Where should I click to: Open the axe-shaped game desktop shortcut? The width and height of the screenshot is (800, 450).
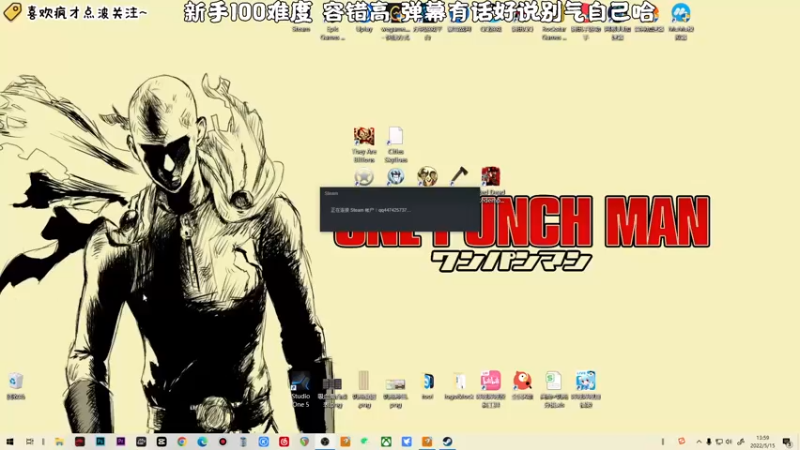459,176
